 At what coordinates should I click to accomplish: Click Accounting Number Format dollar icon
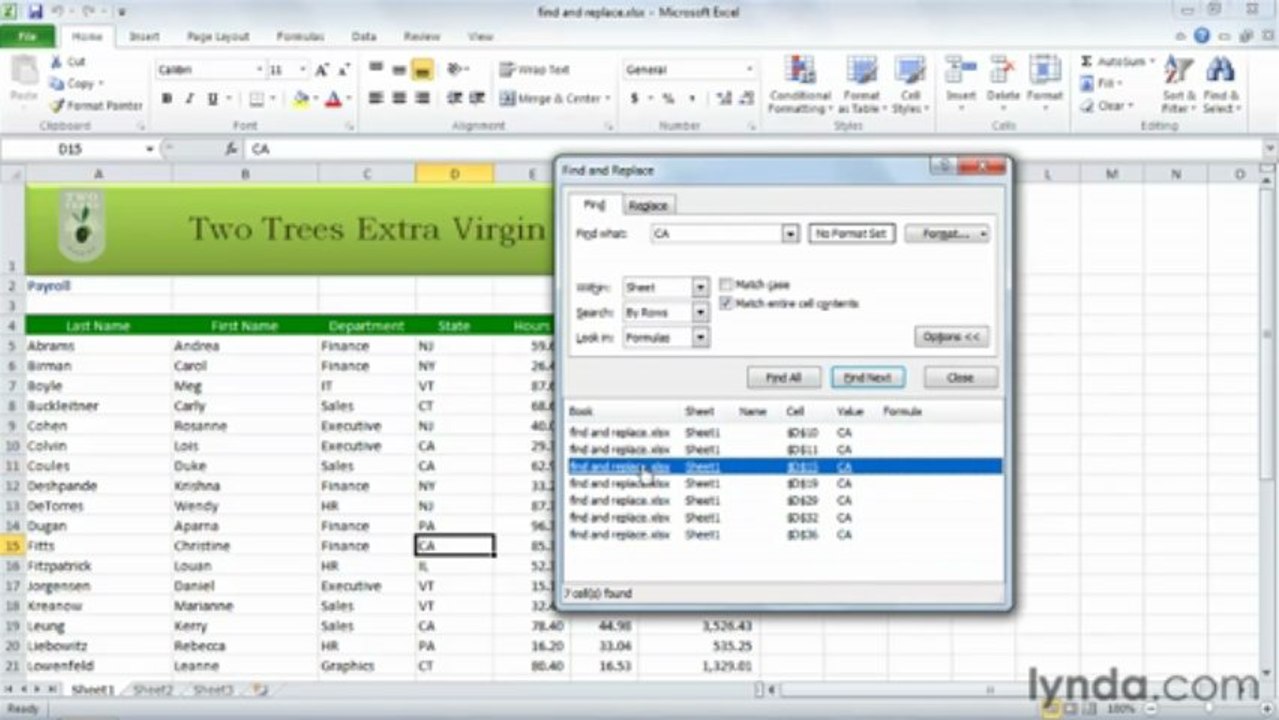(634, 99)
